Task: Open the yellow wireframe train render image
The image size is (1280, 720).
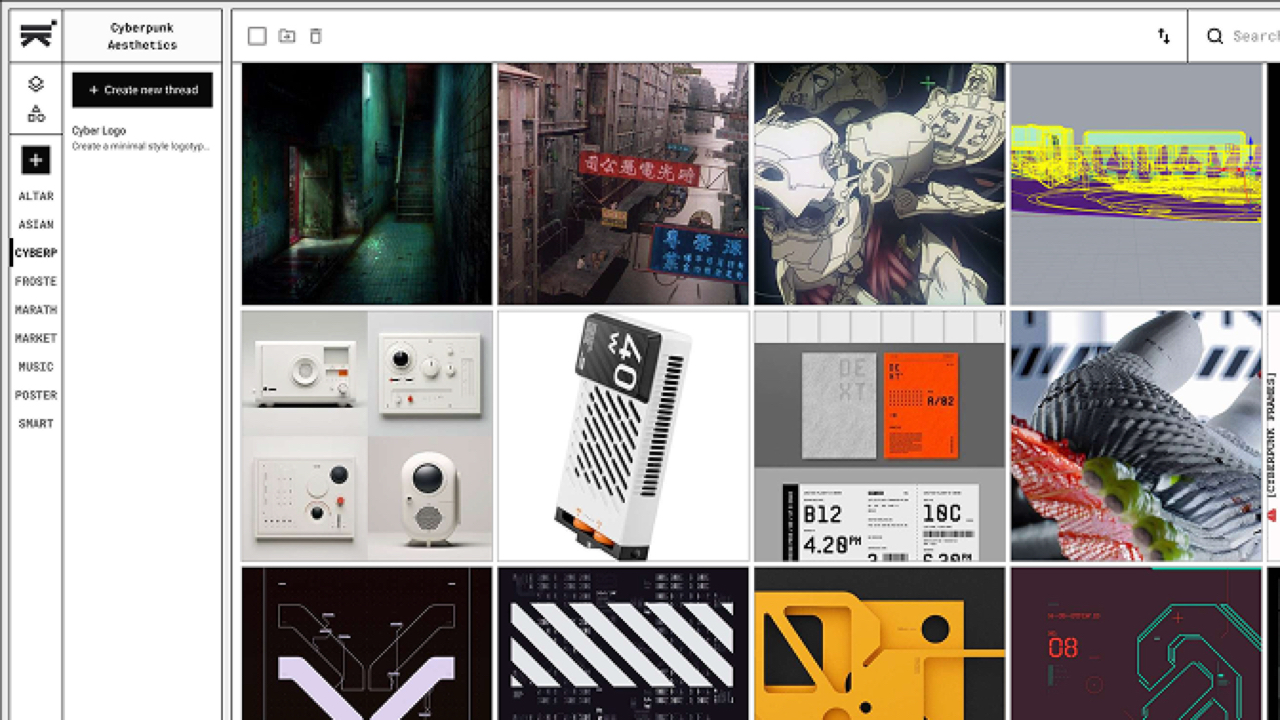Action: pos(1135,184)
